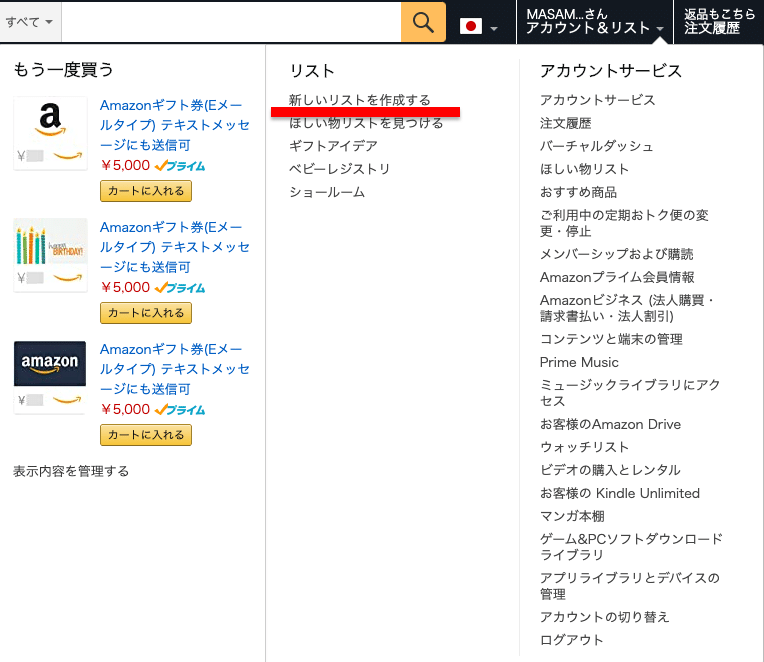Open アカウントサービス link under the heading
The image size is (764, 662).
click(597, 100)
